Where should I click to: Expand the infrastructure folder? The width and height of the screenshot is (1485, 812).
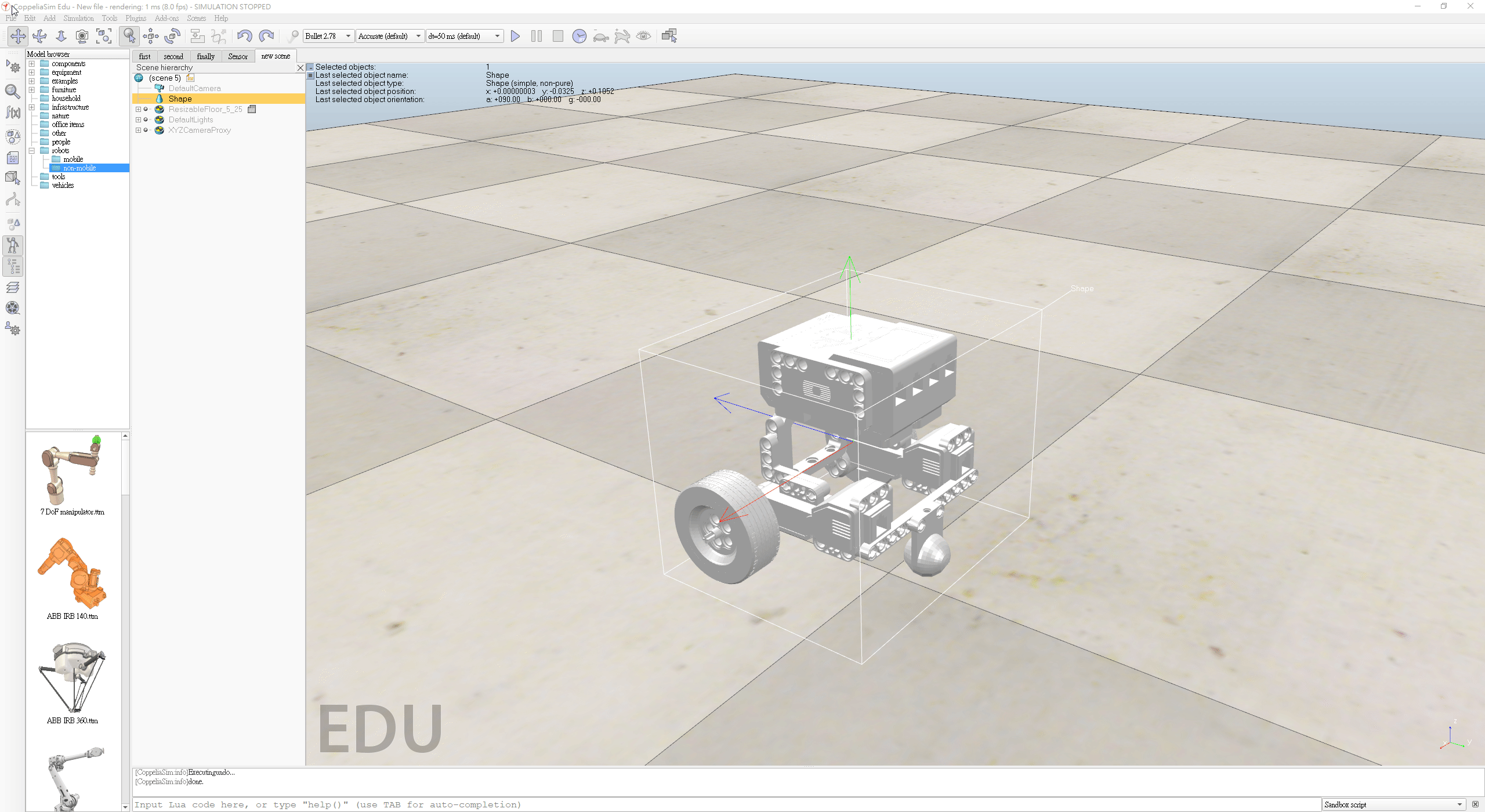point(32,107)
